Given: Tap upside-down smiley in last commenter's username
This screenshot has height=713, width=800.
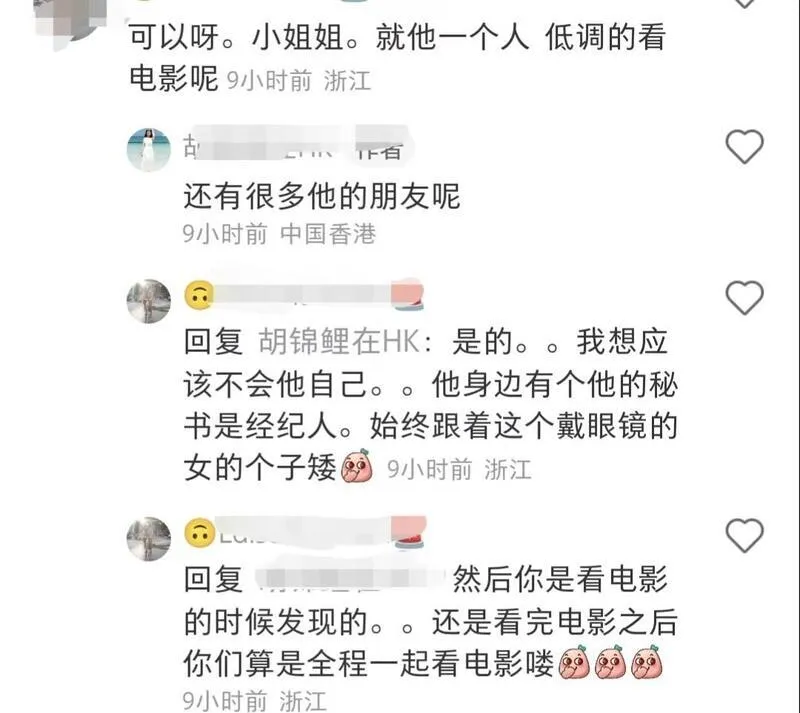Looking at the screenshot, I should tap(199, 533).
